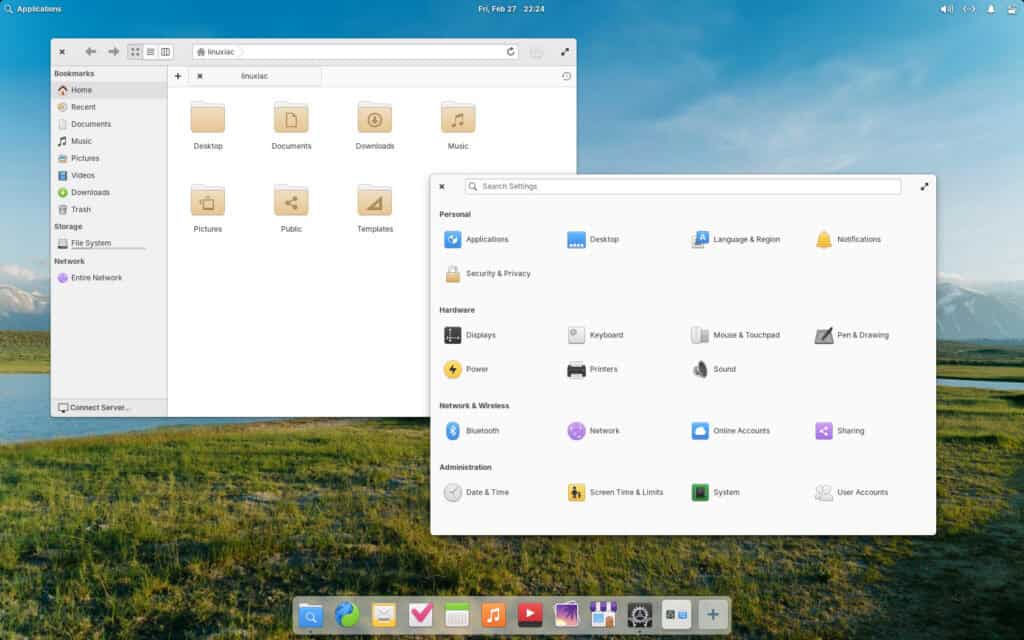Screen dimensions: 1024x640
Task: Open the Sound settings panel
Action: coord(715,369)
